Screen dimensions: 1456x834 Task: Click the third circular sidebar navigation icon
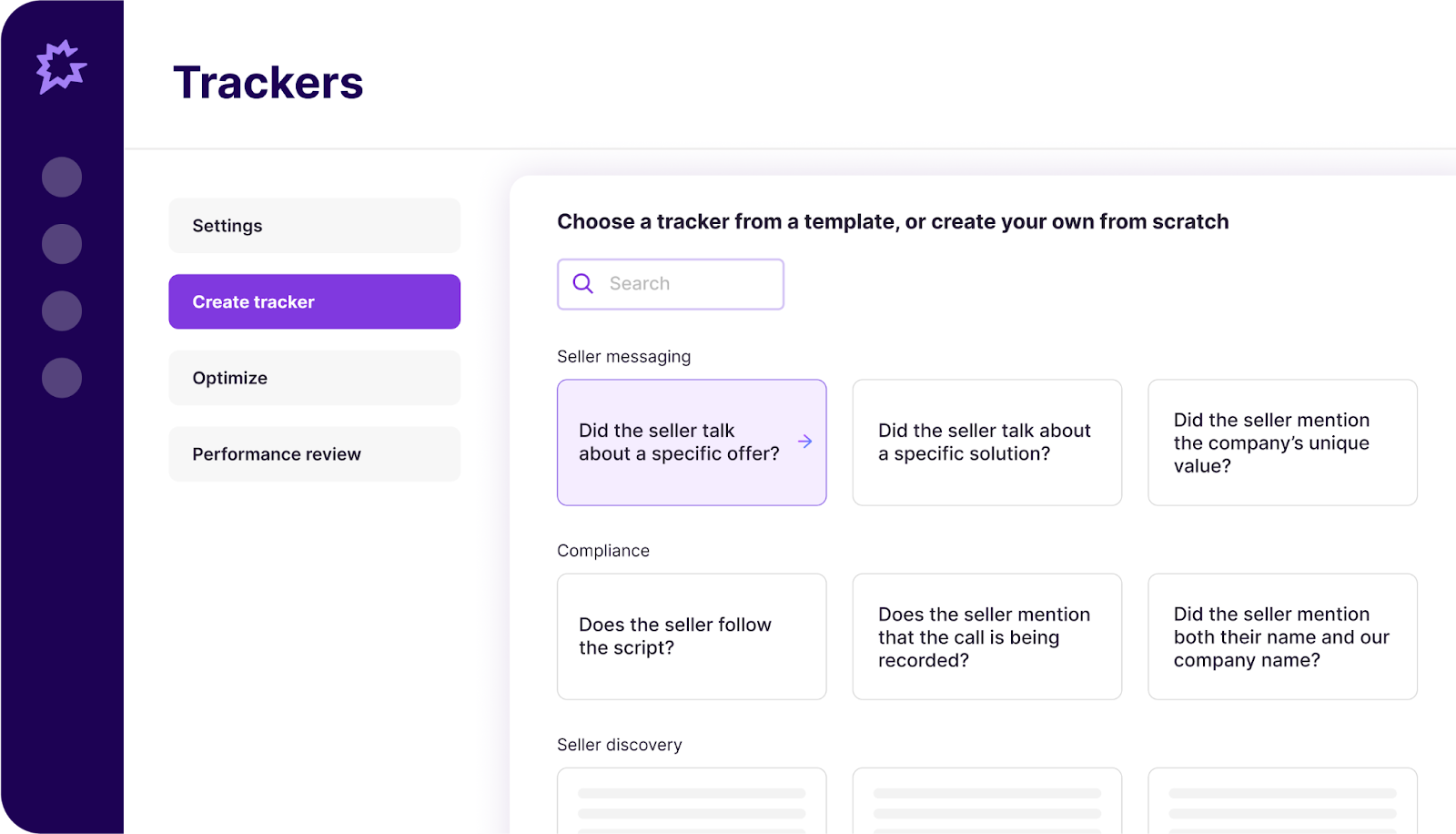coord(60,310)
